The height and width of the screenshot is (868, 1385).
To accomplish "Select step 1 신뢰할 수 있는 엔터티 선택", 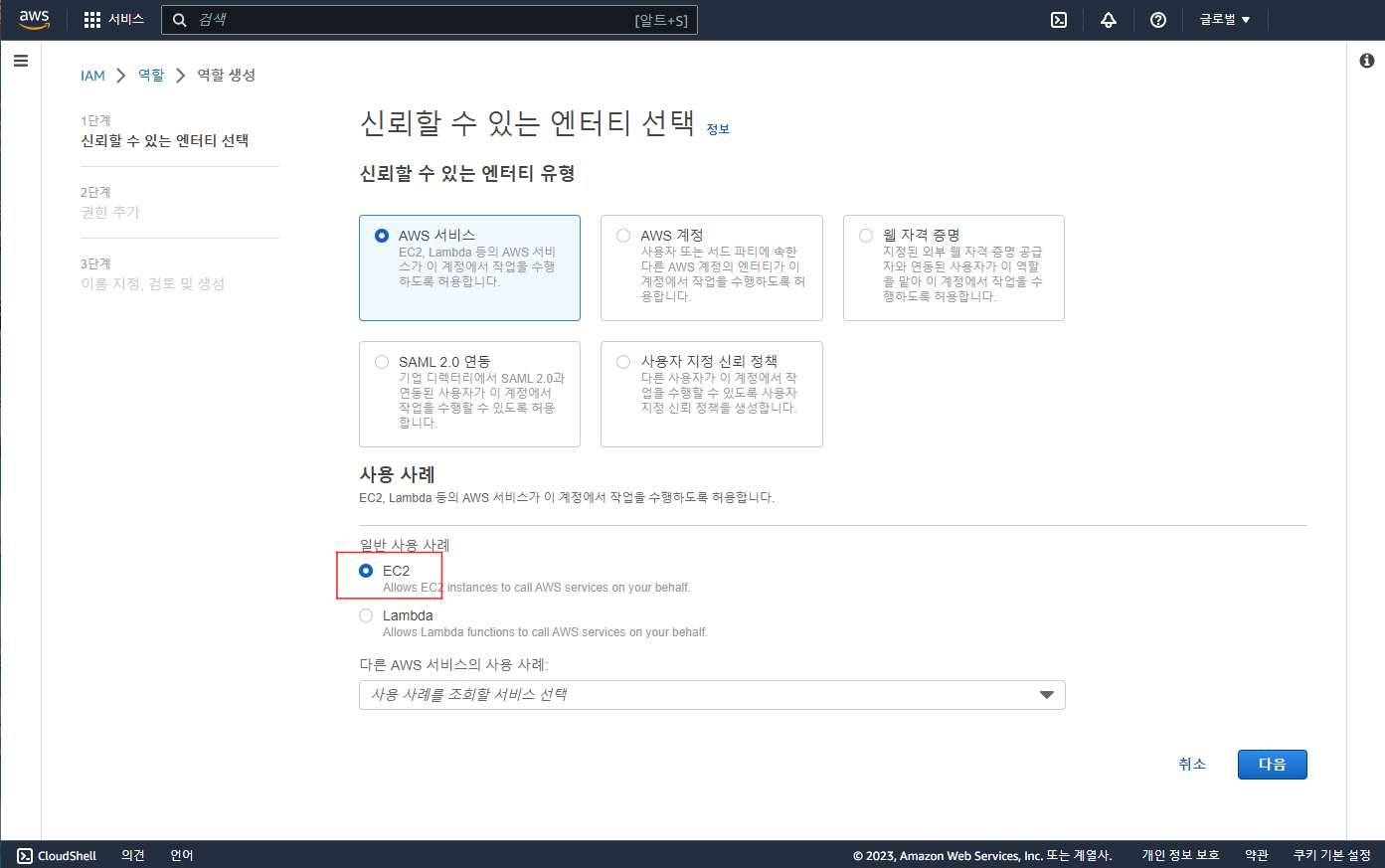I will point(165,141).
